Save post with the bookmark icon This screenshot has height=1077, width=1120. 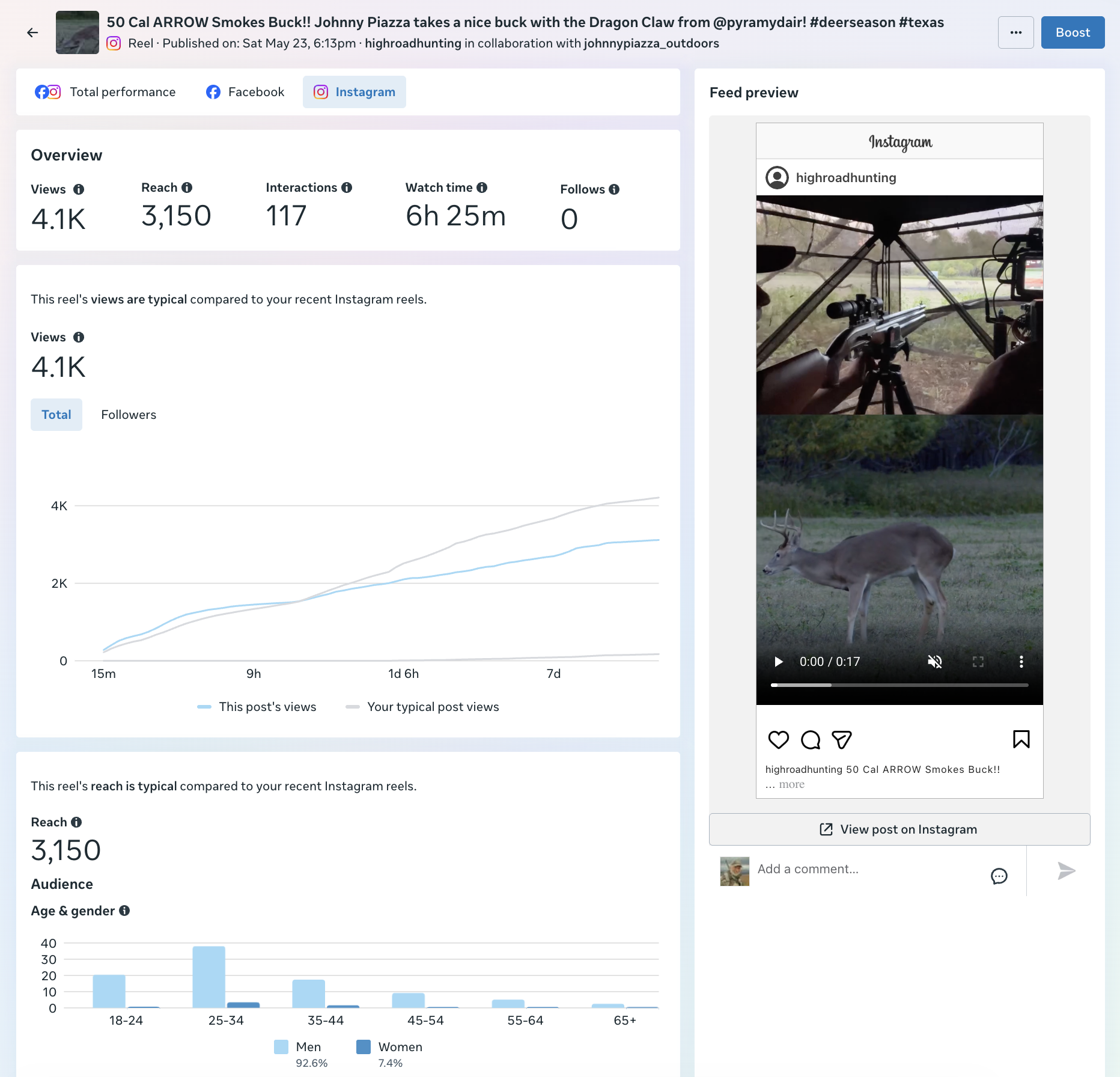pos(1021,739)
